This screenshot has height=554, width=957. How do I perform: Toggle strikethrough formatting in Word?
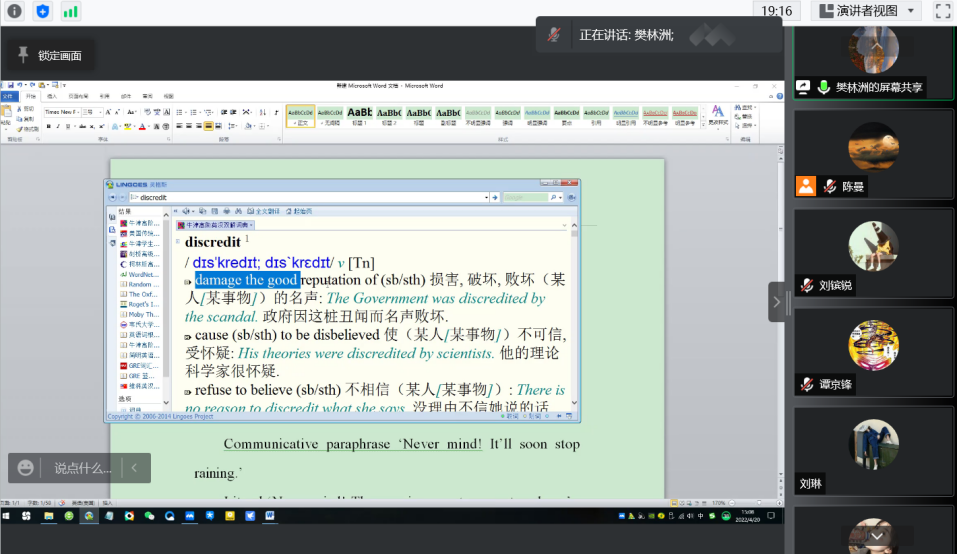pos(82,126)
